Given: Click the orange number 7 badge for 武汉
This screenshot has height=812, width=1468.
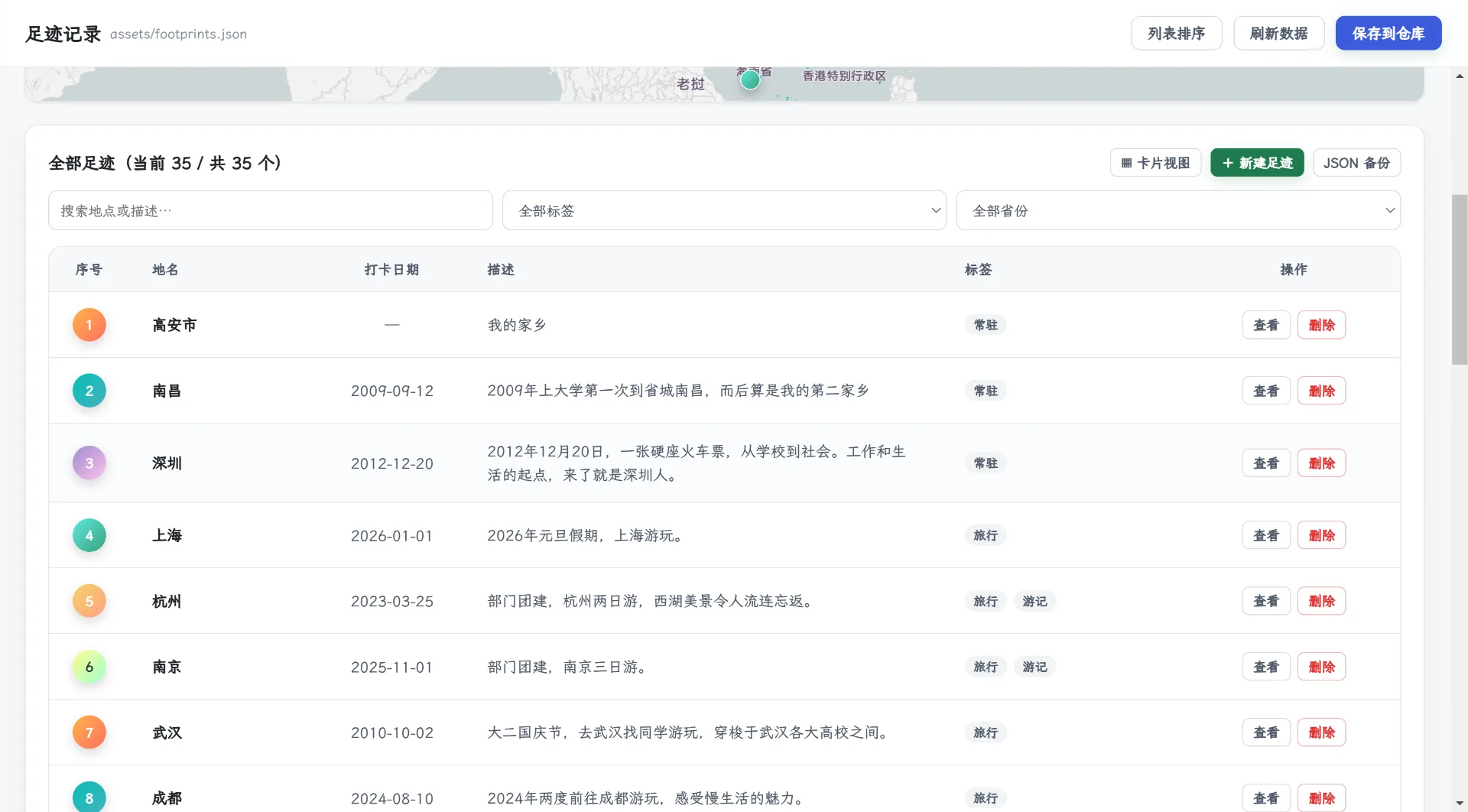Looking at the screenshot, I should click(x=89, y=732).
